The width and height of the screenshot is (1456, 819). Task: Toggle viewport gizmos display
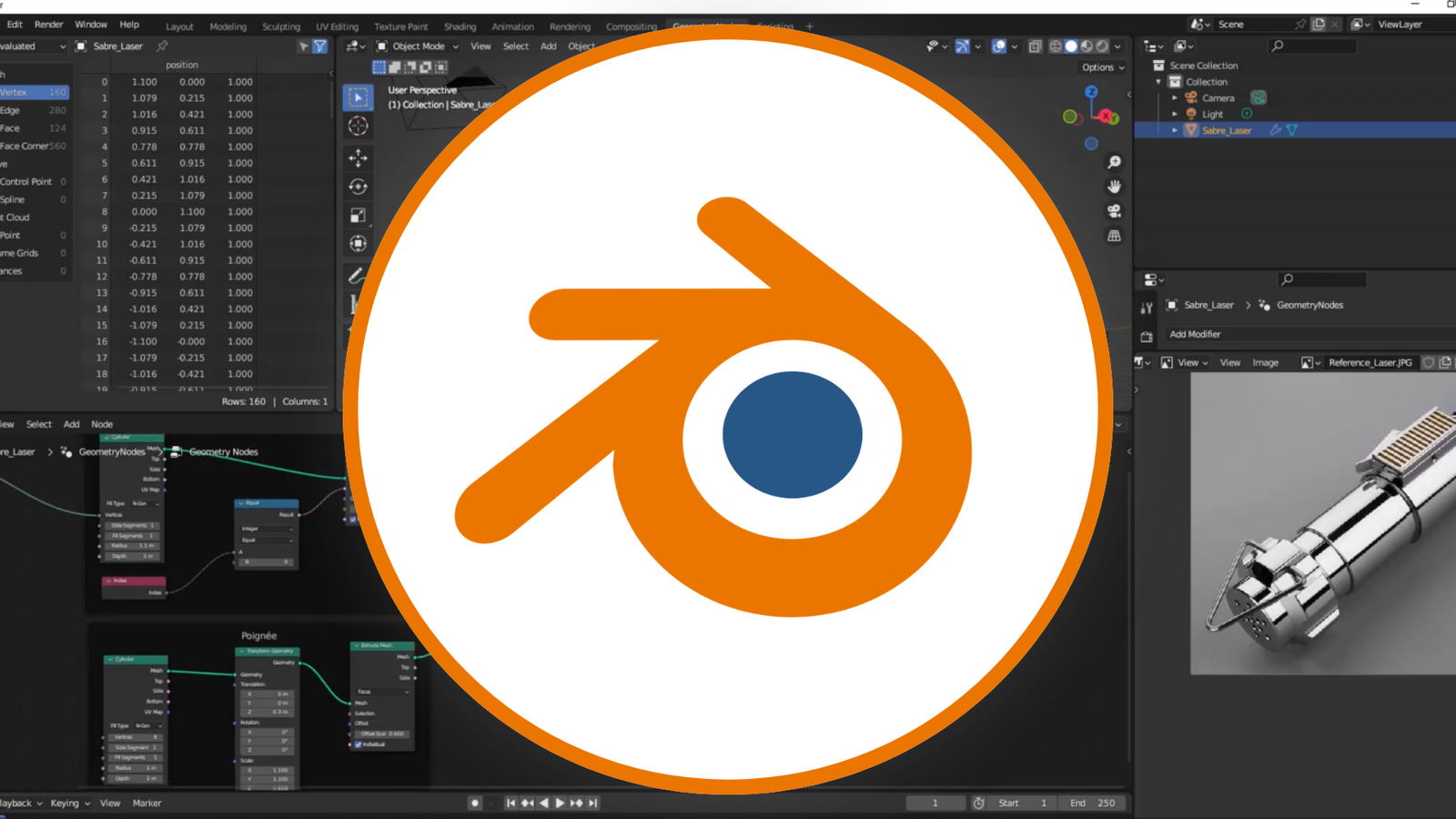click(962, 46)
